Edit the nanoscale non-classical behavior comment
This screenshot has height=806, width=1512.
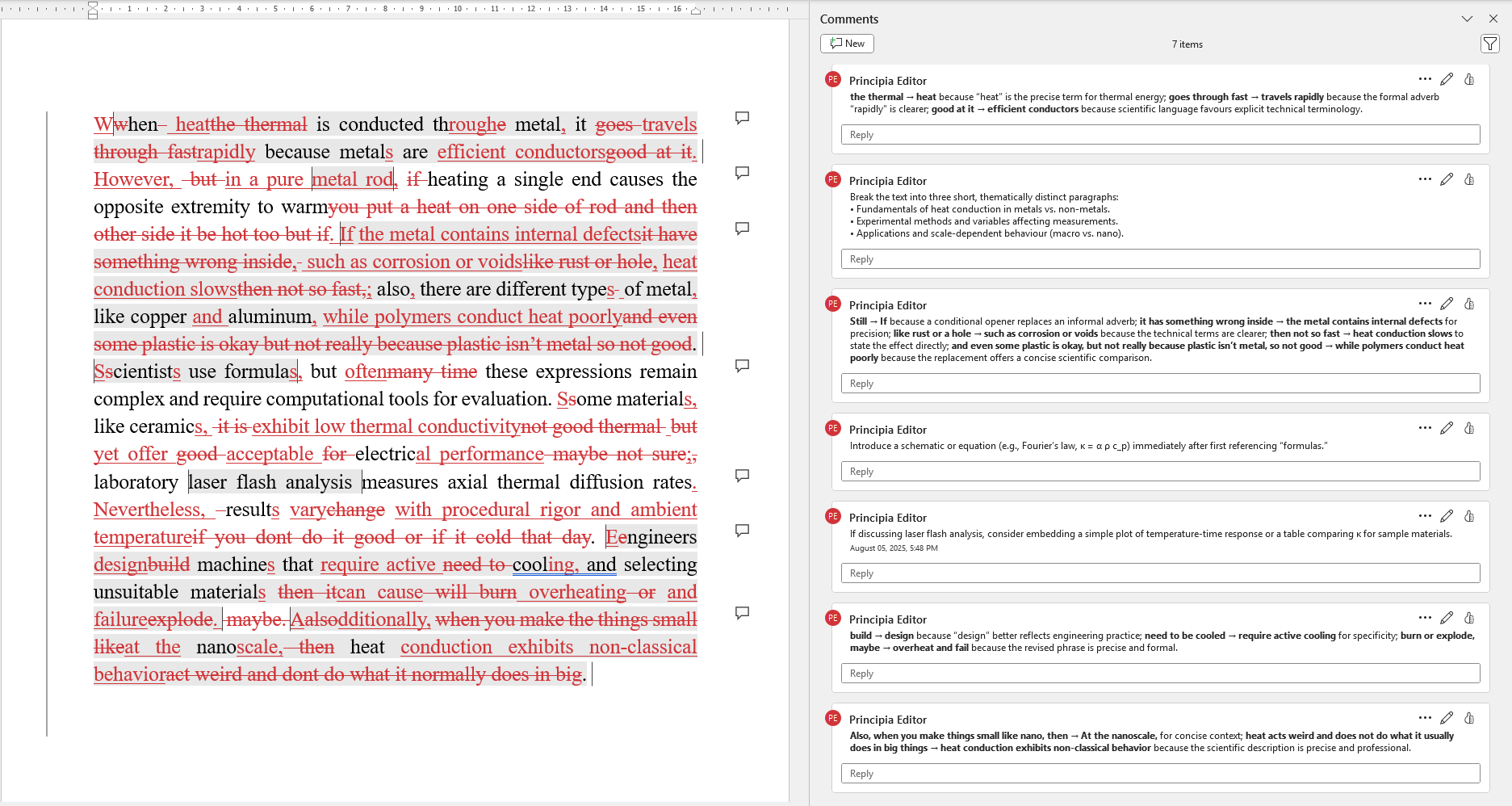click(1447, 718)
